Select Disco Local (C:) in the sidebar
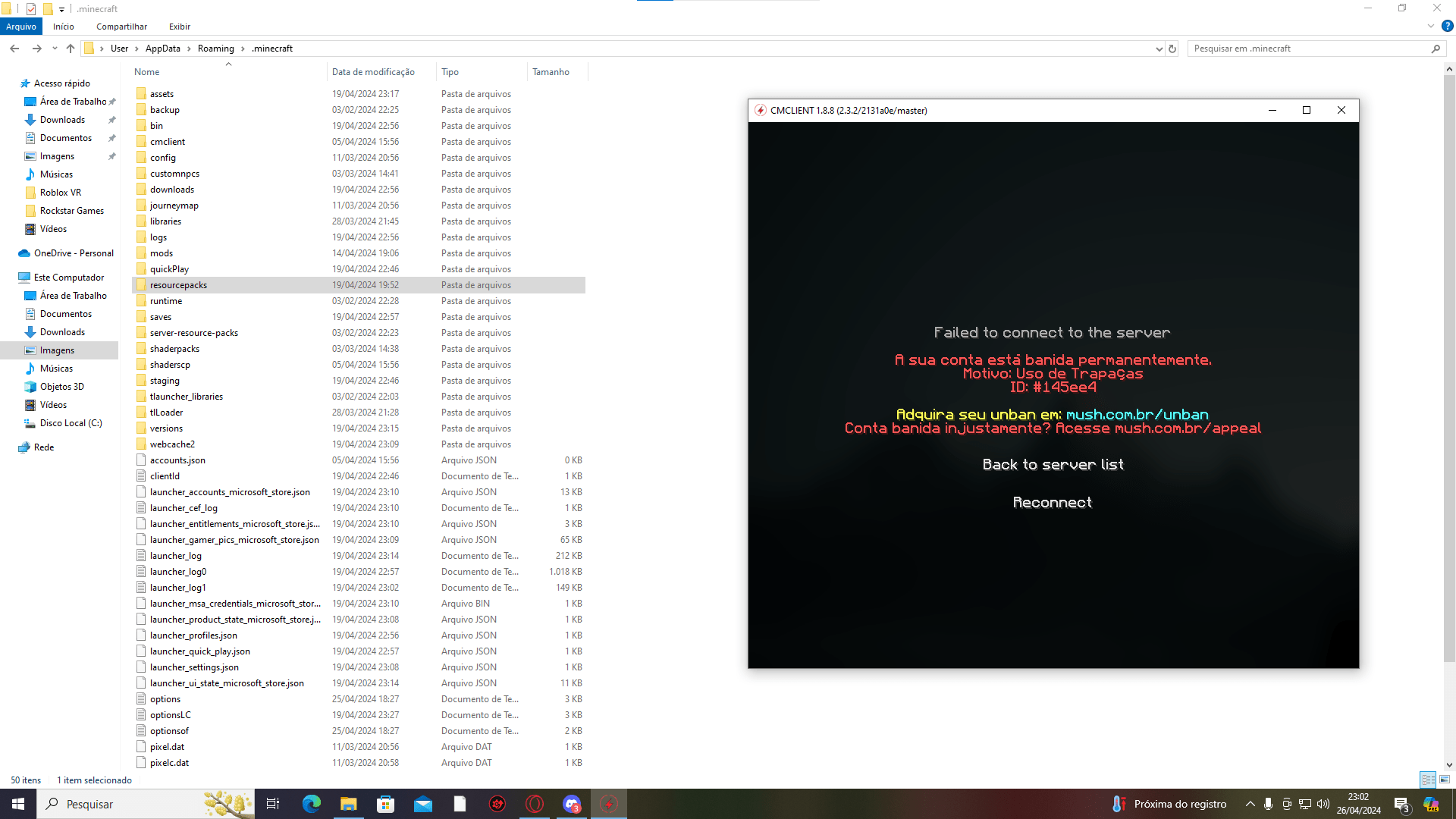Viewport: 1456px width, 819px height. coord(71,423)
